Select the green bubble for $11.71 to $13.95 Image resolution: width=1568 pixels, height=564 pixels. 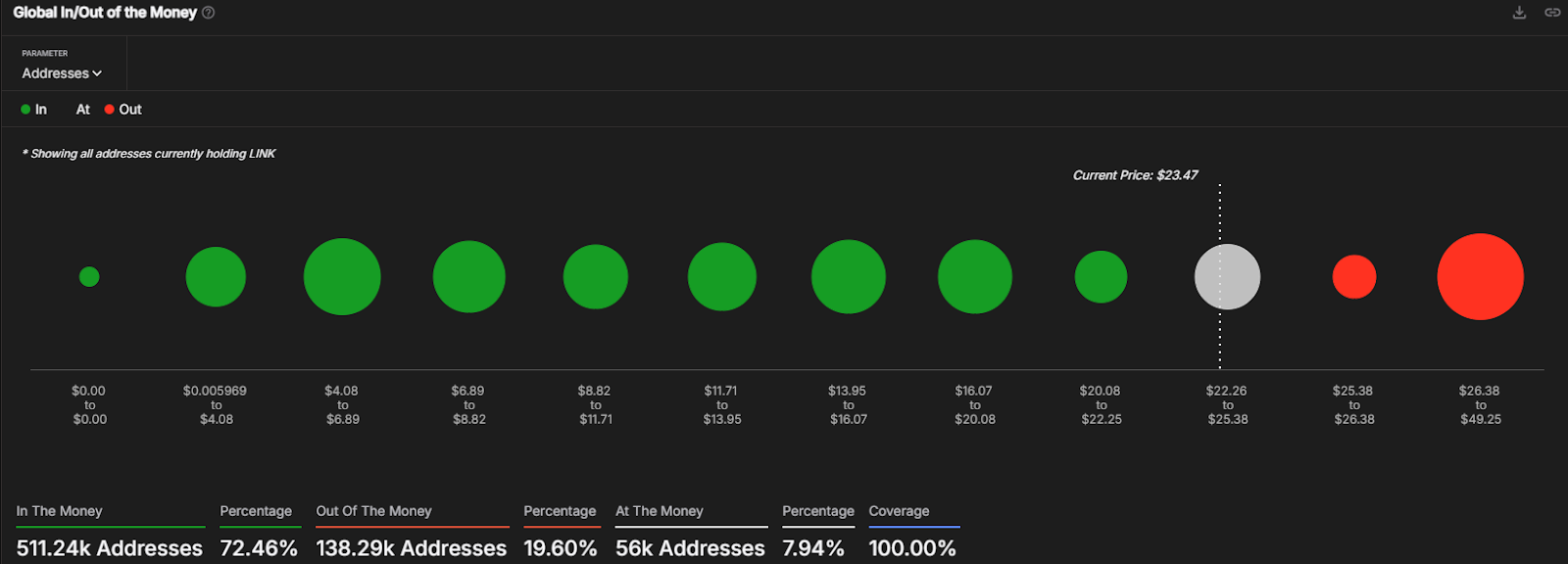(x=722, y=277)
